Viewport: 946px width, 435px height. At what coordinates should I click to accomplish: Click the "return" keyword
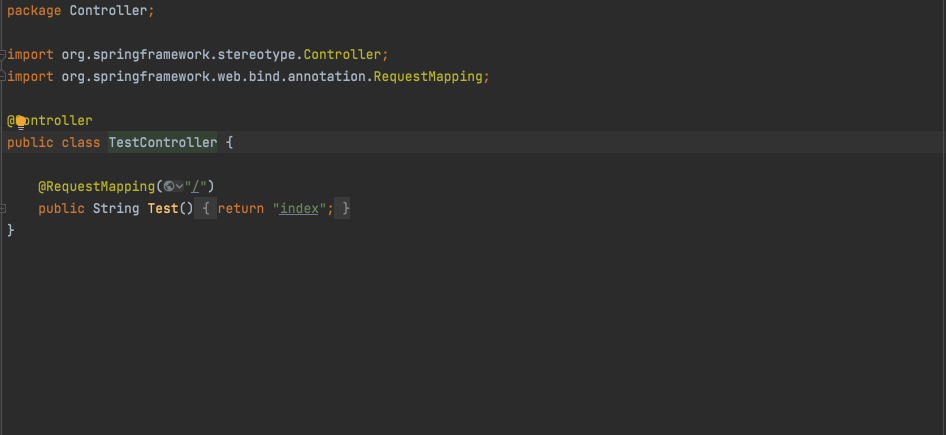point(241,209)
